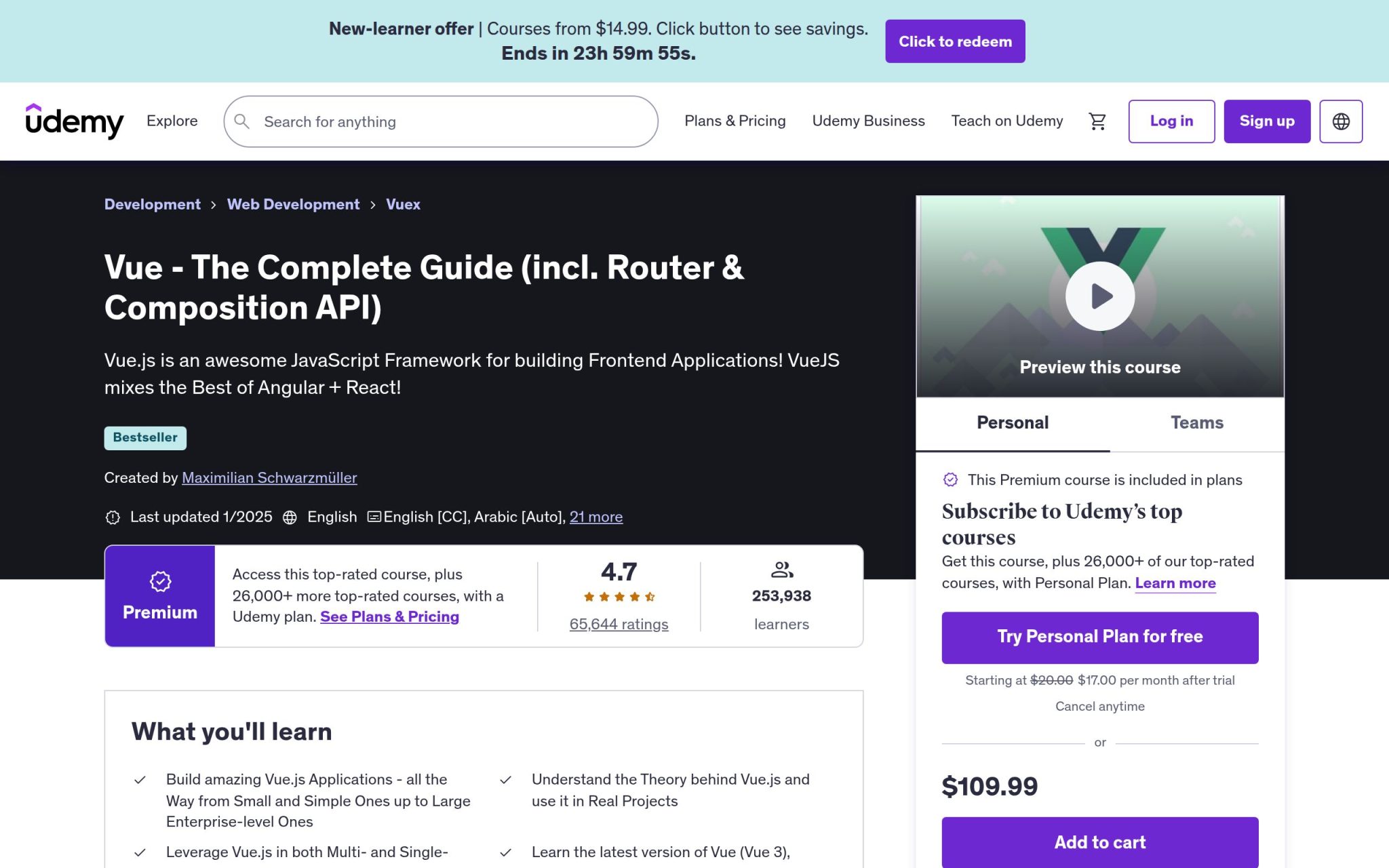1389x868 pixels.
Task: Open the Explore menu
Action: coord(172,121)
